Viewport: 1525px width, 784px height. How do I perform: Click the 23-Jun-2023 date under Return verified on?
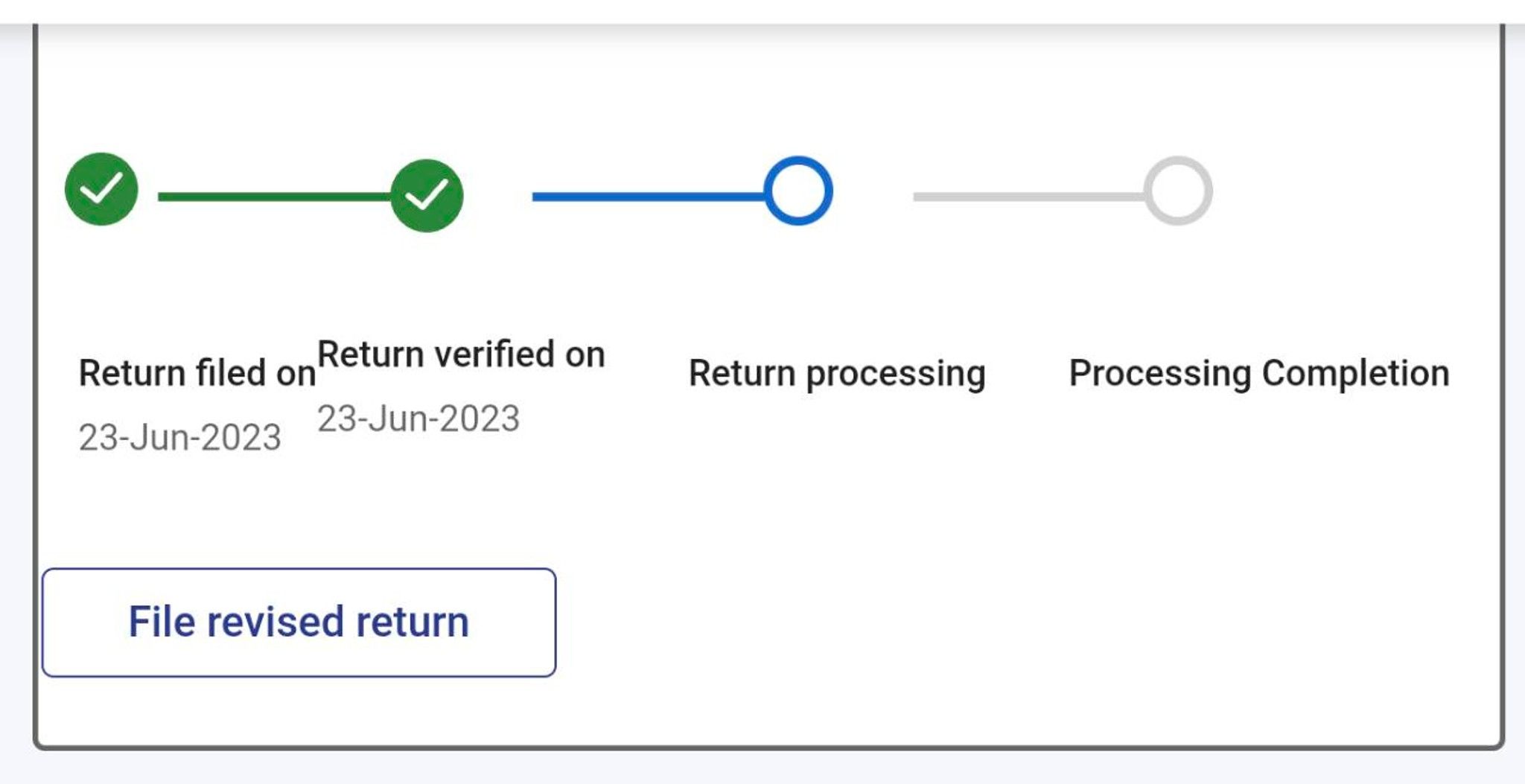(x=418, y=418)
